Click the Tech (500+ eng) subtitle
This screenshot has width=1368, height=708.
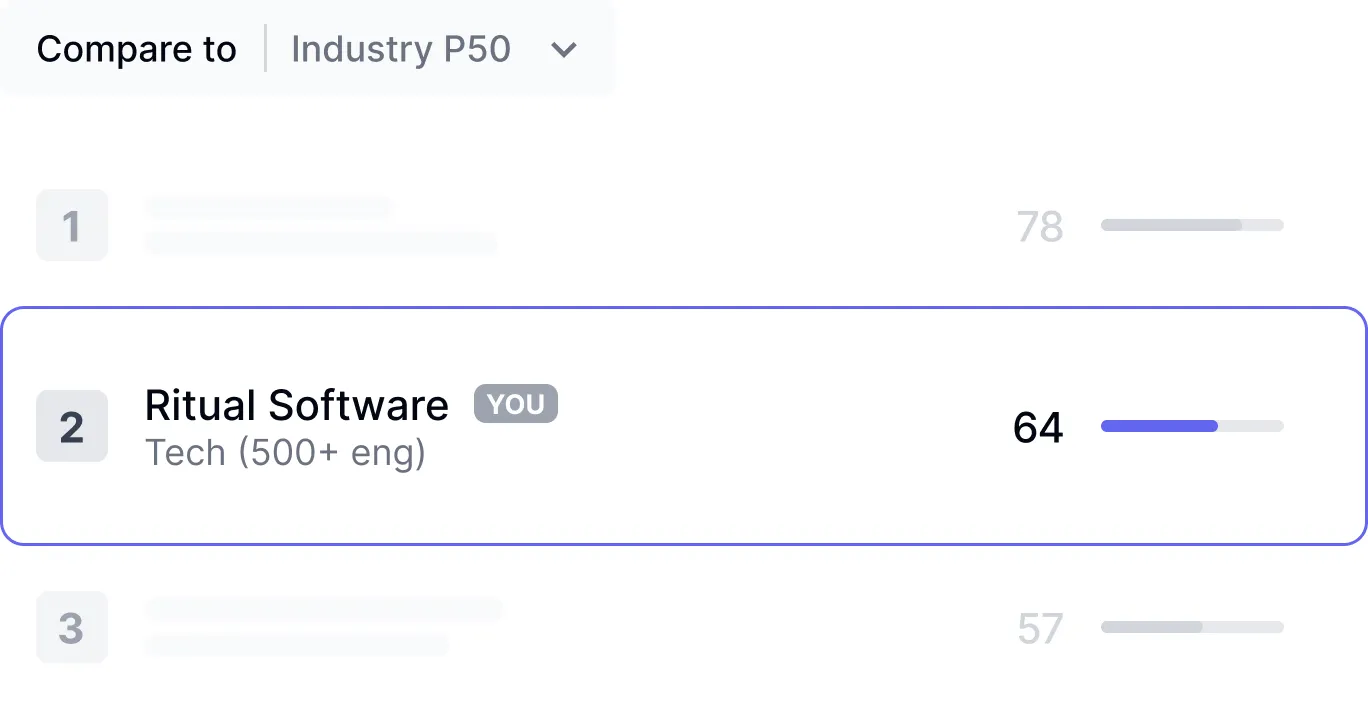[286, 453]
